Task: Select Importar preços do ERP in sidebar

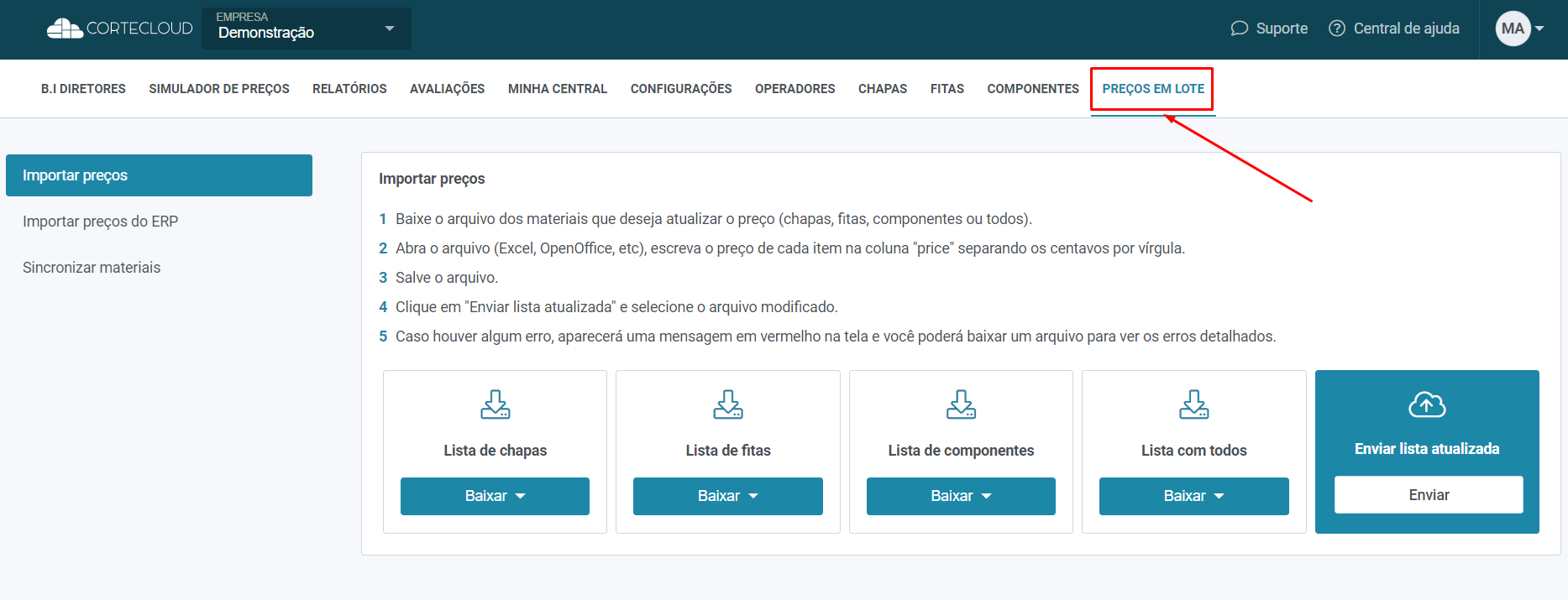Action: 101,222
